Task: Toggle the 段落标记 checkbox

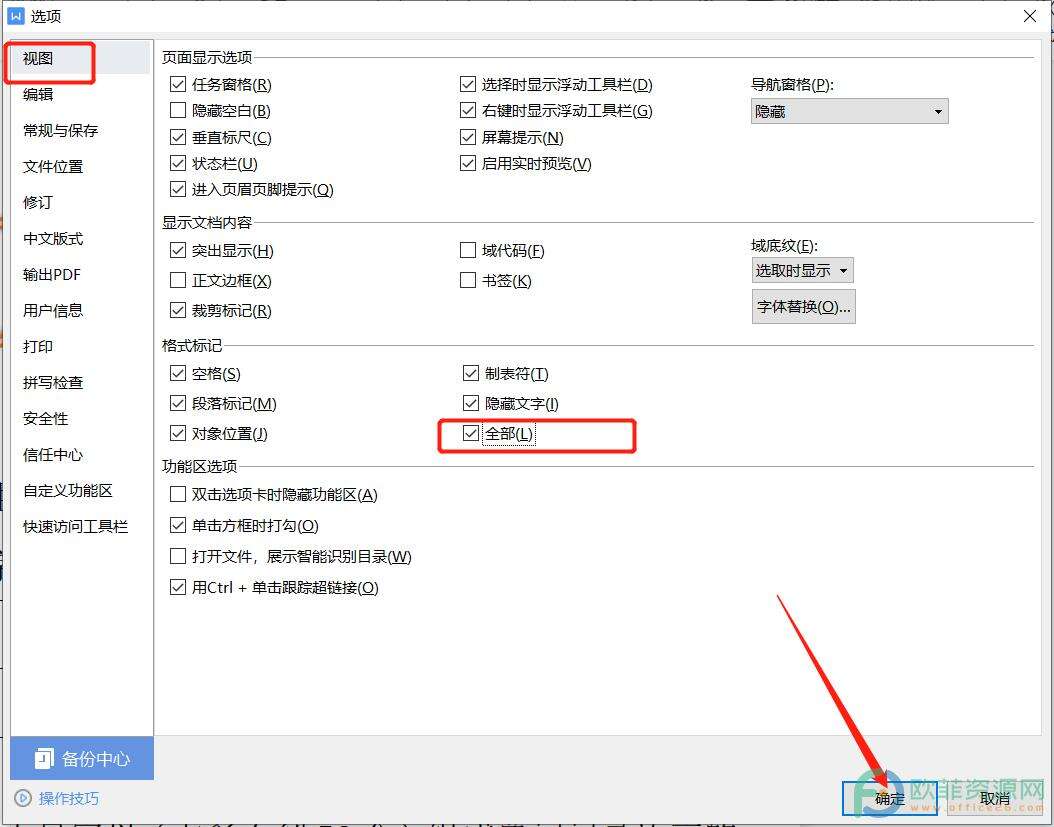Action: [178, 403]
